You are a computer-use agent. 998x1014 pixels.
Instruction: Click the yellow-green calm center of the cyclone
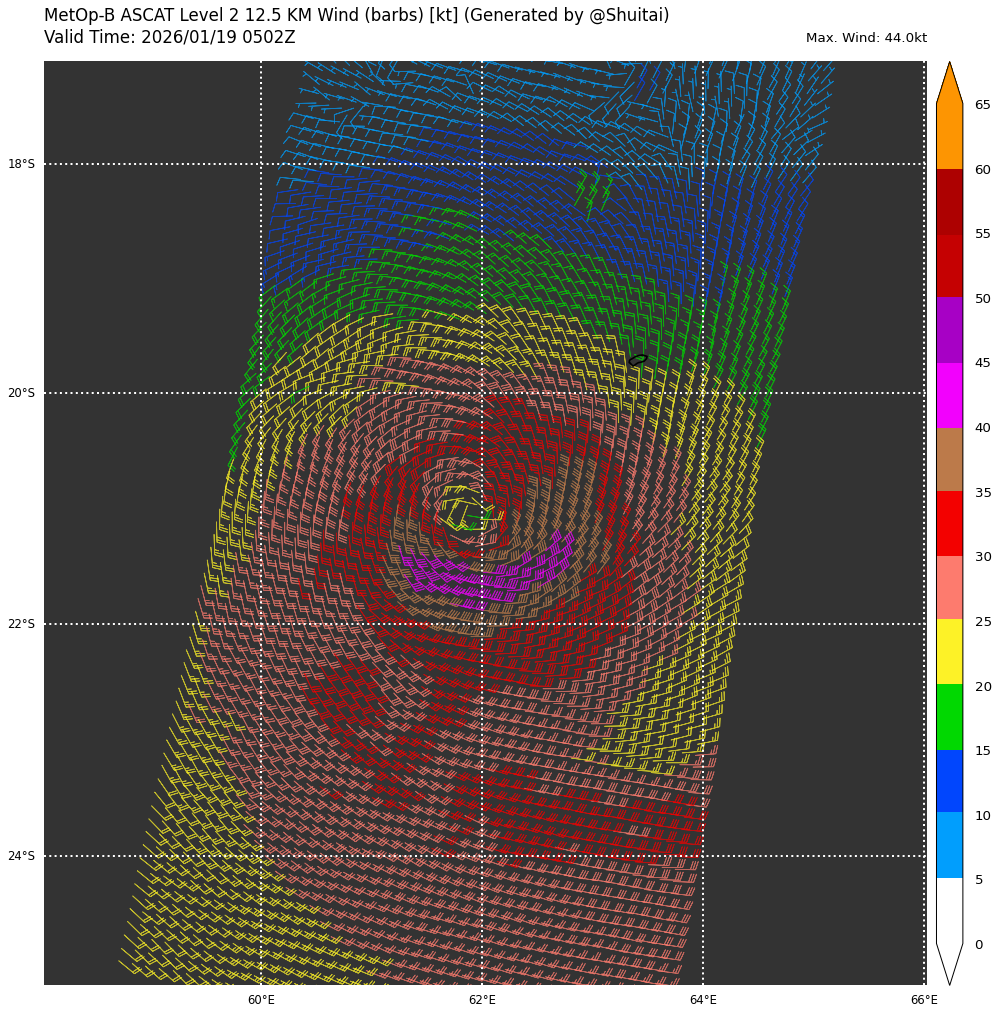(x=465, y=508)
